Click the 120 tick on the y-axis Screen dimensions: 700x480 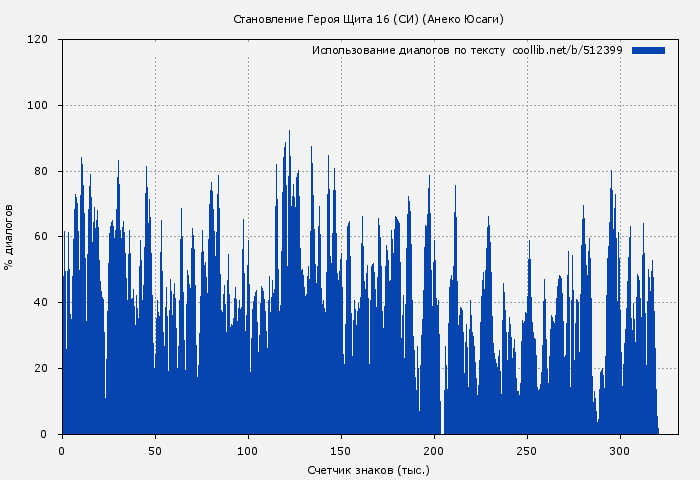[38, 40]
